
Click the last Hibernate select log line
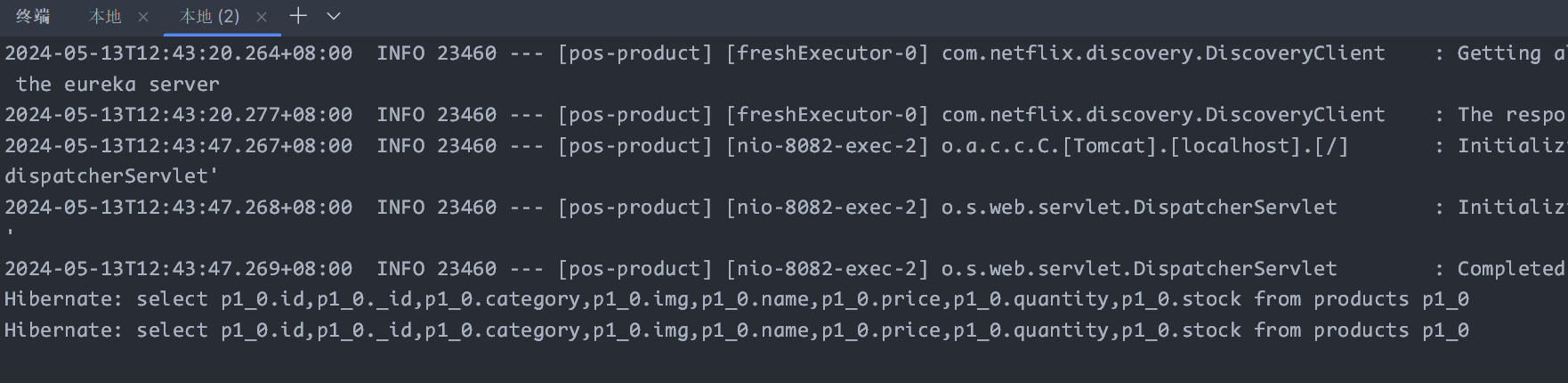pos(737,330)
